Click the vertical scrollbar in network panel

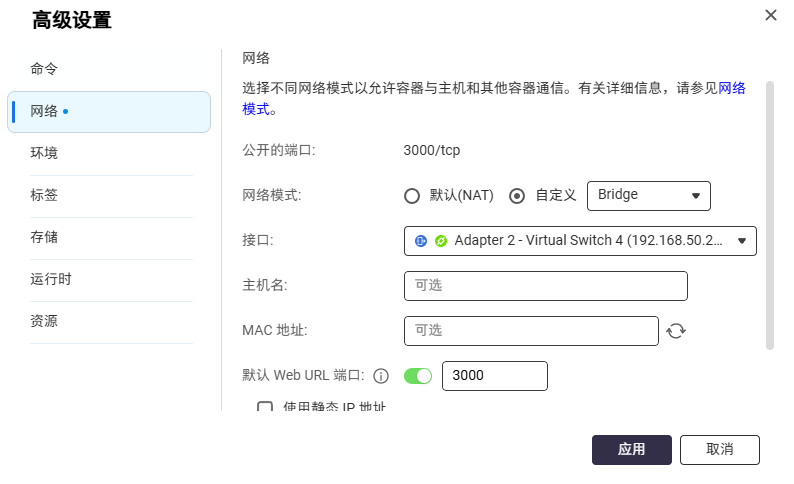pyautogui.click(x=770, y=215)
